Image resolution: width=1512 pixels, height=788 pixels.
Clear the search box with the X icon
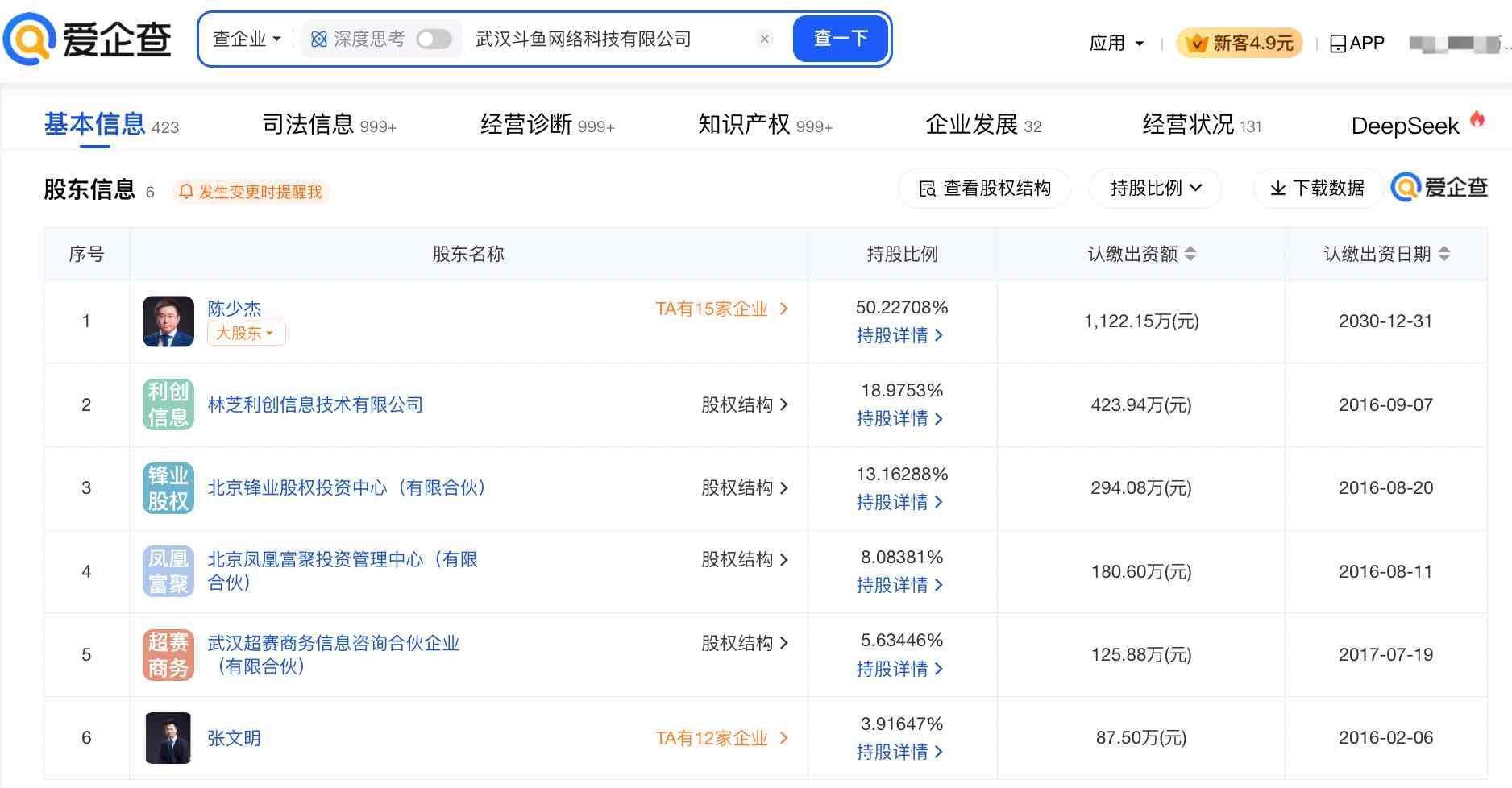(x=765, y=39)
